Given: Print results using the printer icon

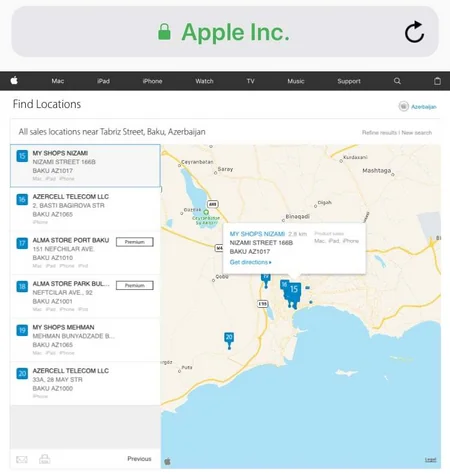Looking at the screenshot, I should point(44,459).
